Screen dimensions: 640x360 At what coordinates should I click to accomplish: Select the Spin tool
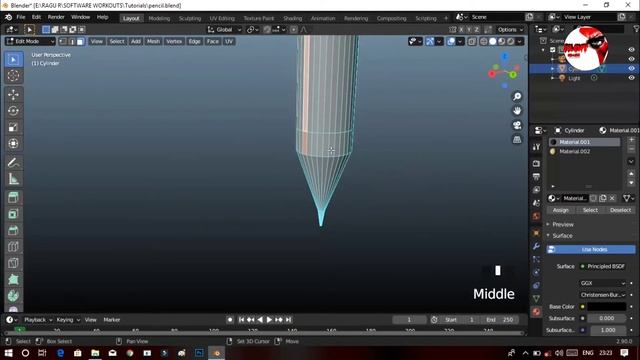(13, 296)
